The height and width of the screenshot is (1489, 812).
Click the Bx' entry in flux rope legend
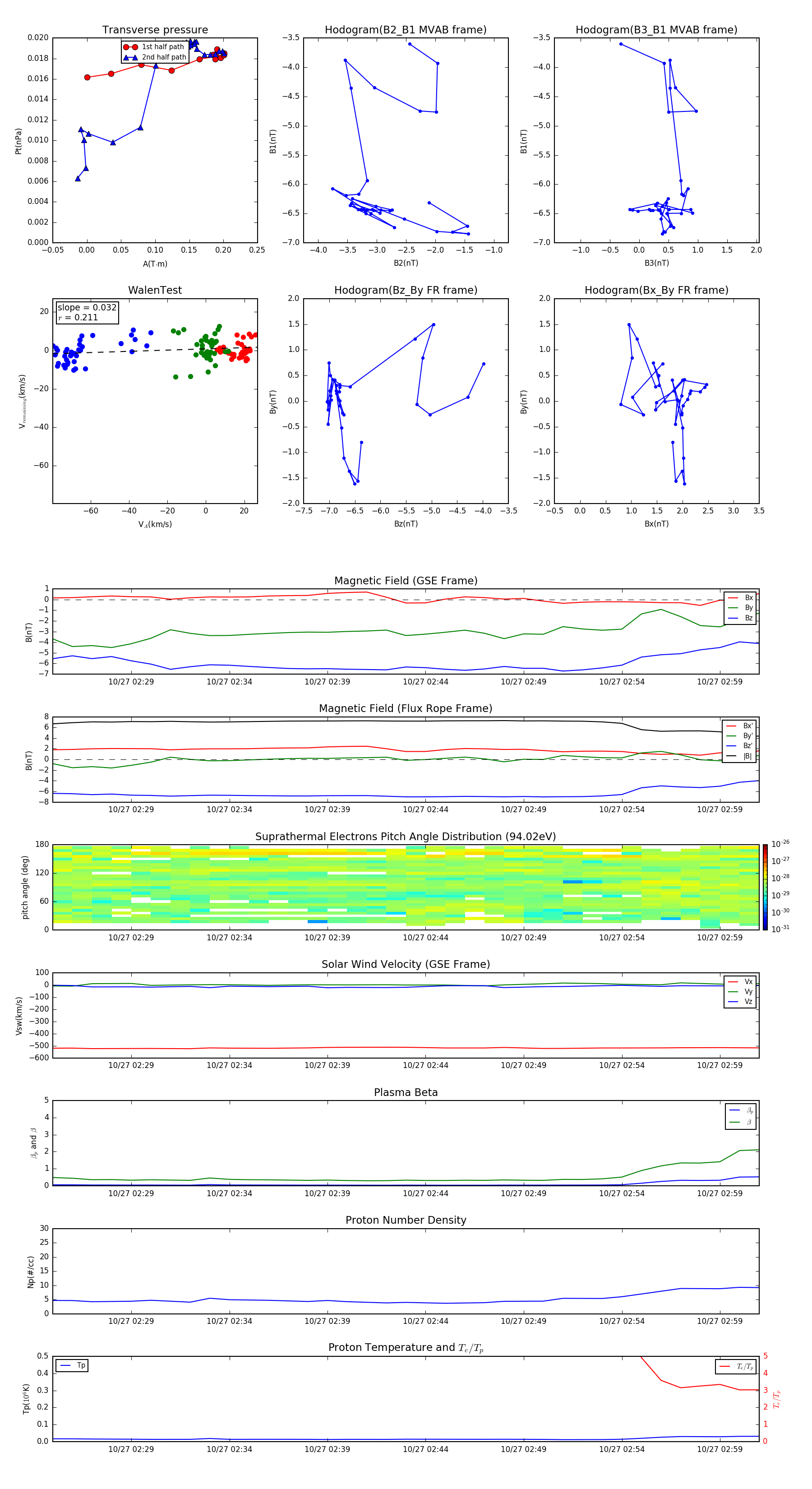click(739, 726)
